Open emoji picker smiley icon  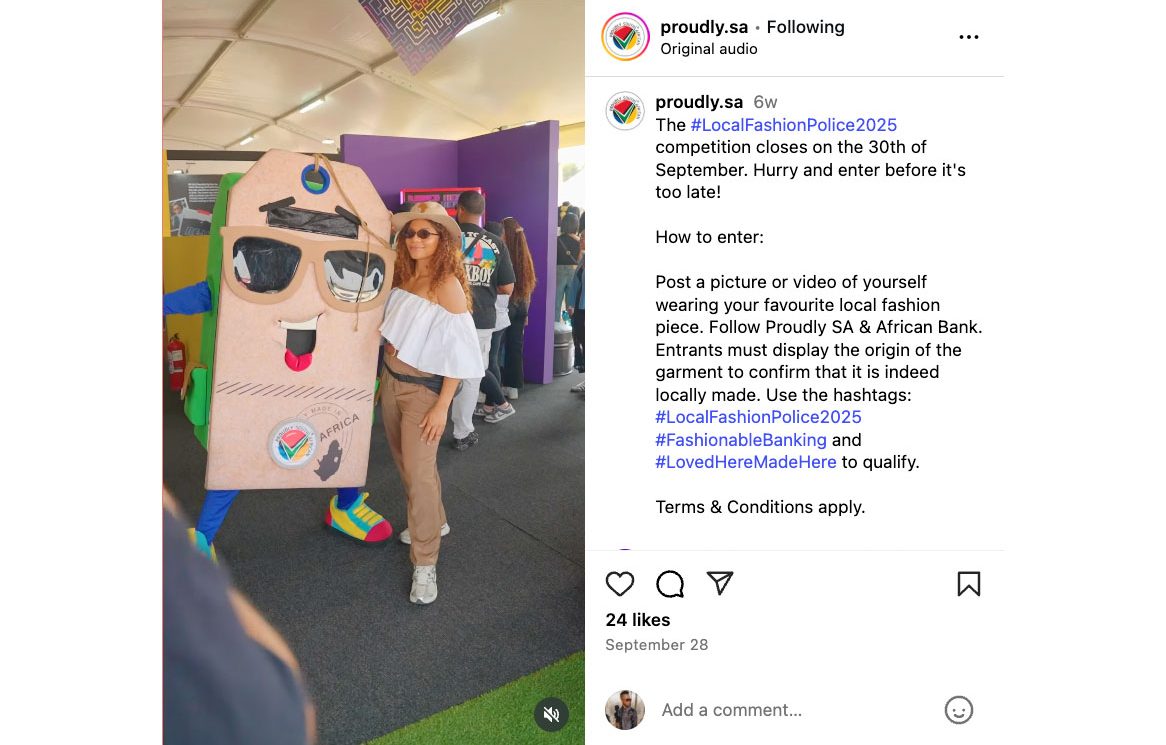click(x=959, y=710)
